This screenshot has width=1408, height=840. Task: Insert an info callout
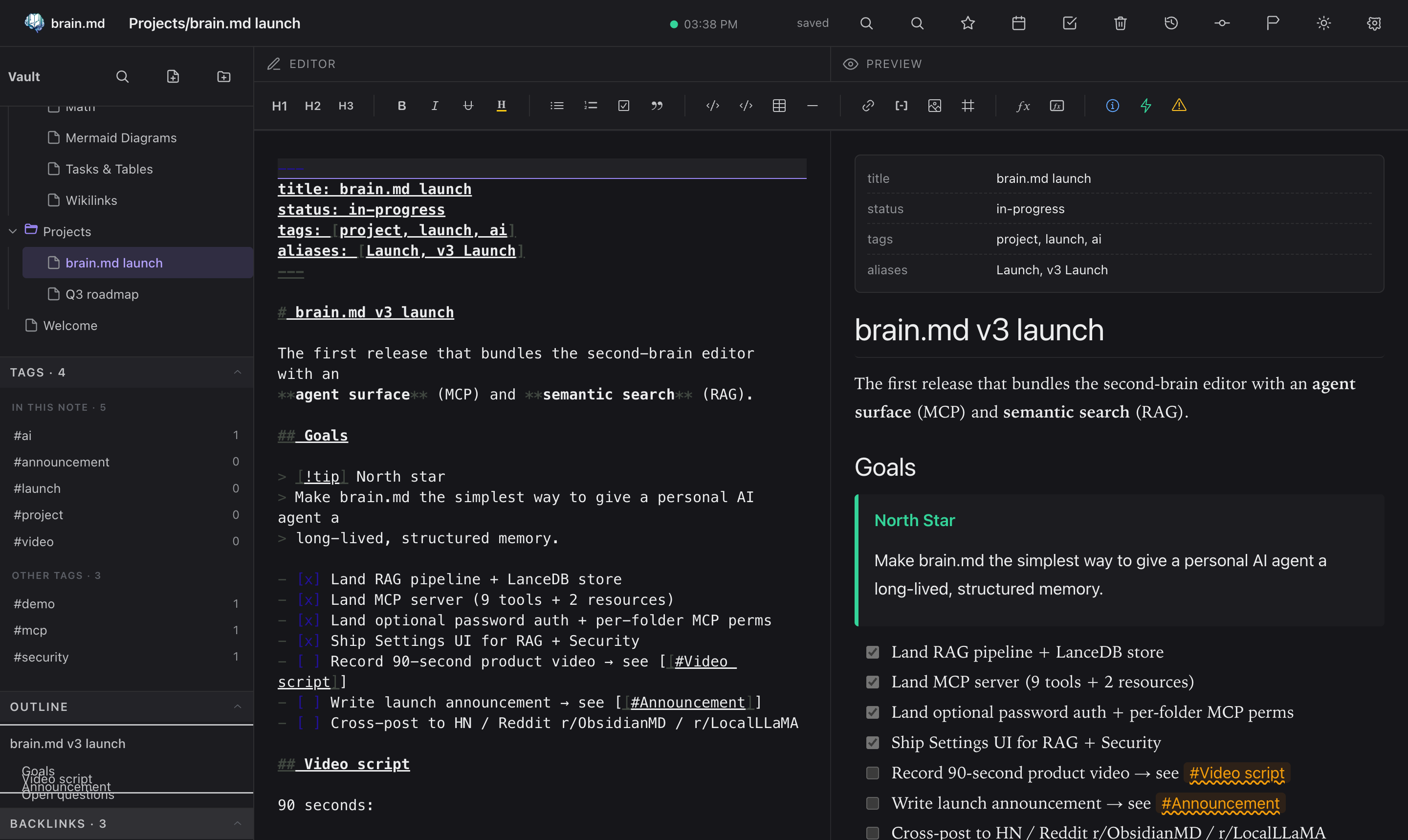[x=1112, y=106]
